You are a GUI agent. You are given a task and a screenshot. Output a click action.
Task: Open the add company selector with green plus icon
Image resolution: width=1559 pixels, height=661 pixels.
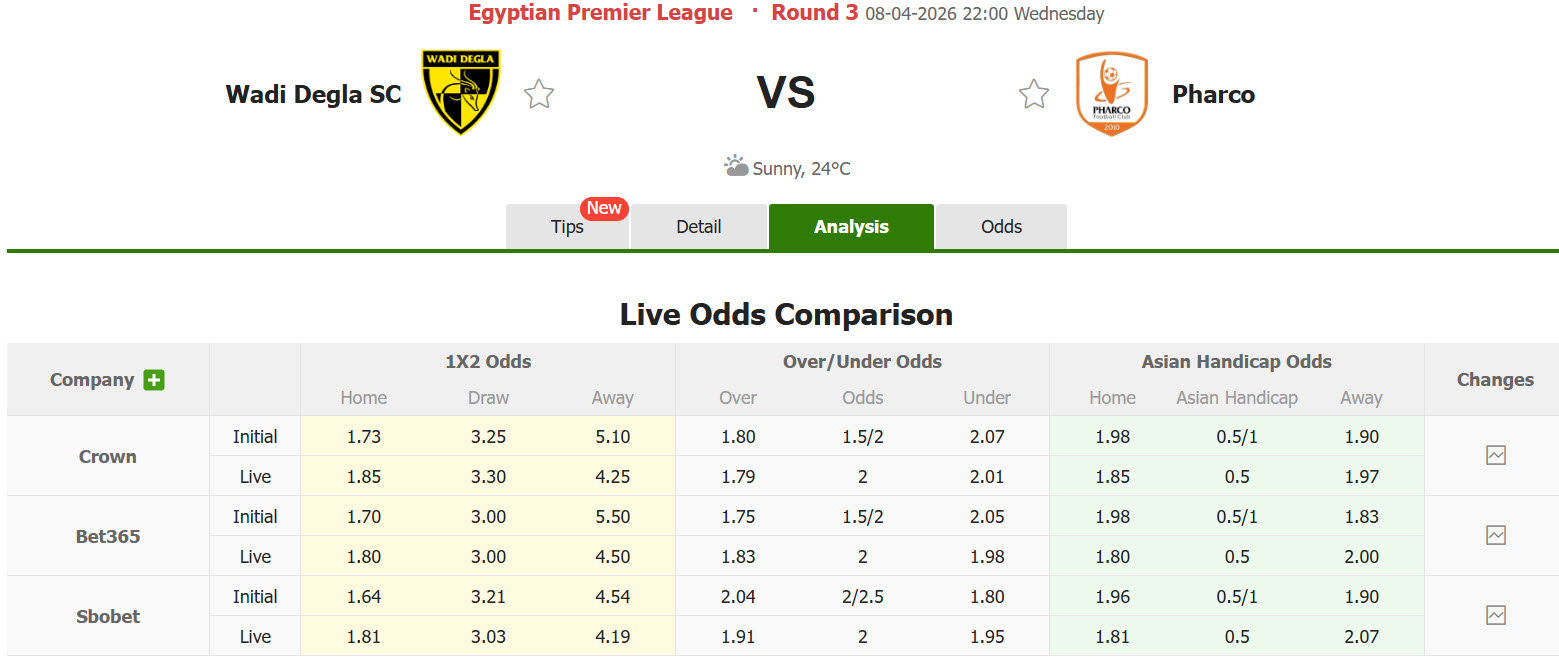click(153, 380)
